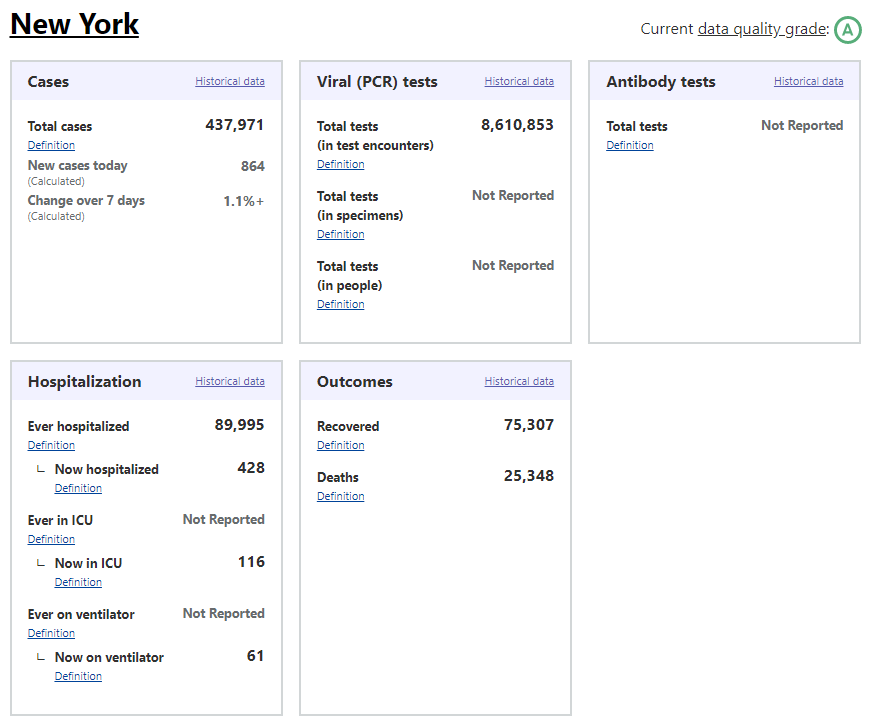Screen dimensions: 878x728
Task: Open Definition under Now on ventilator
Action: pos(78,676)
